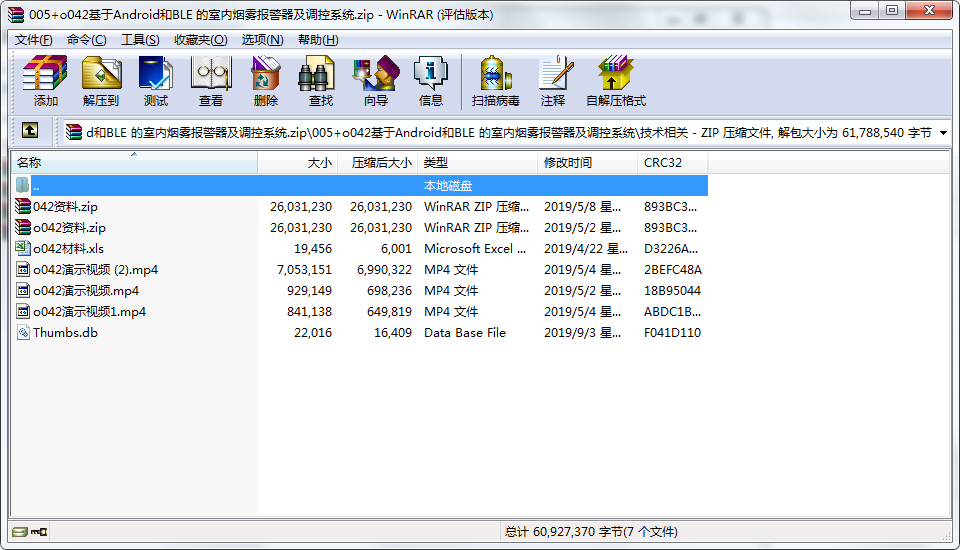Sort by Packed Size (压缩后大小) column header
960x550 pixels.
(377, 162)
